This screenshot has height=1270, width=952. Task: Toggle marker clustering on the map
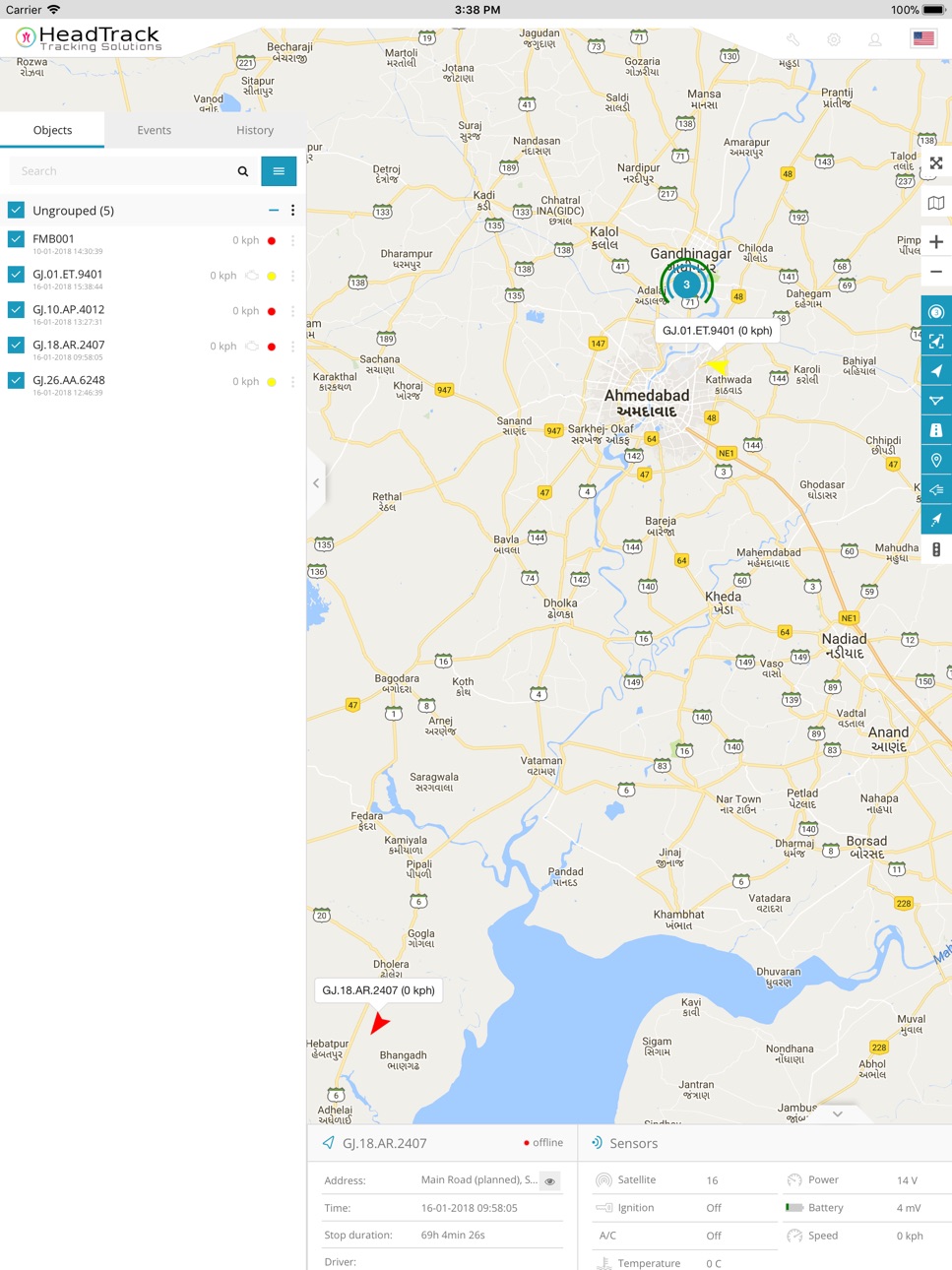click(936, 312)
